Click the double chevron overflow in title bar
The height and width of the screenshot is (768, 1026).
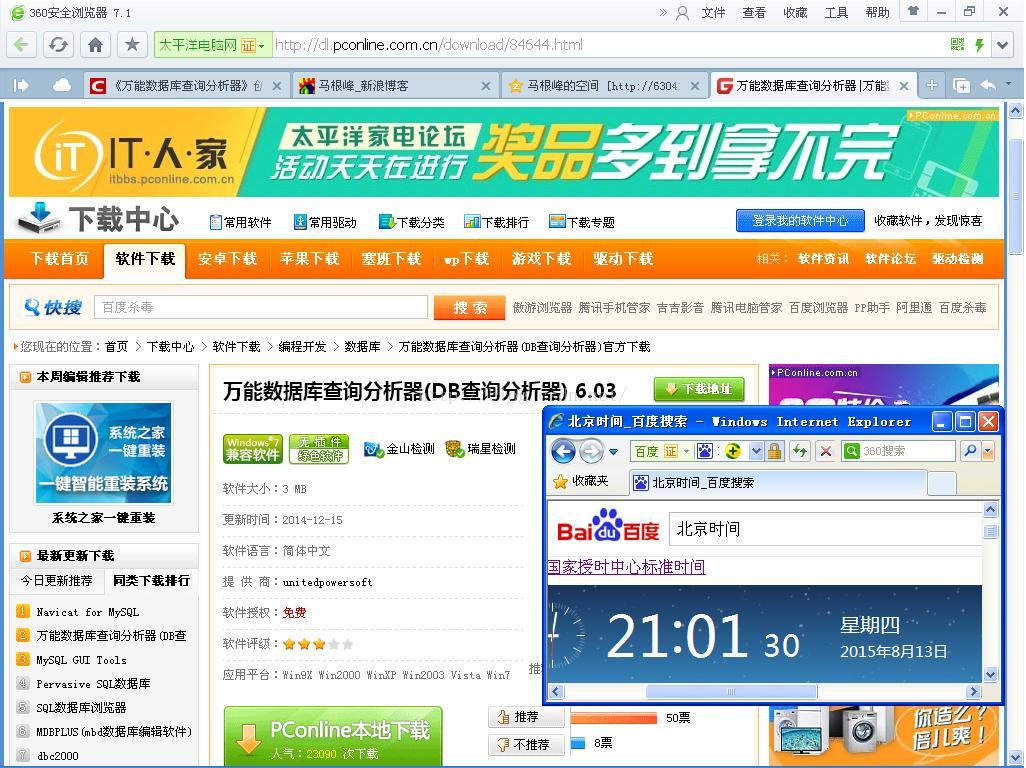[x=663, y=12]
